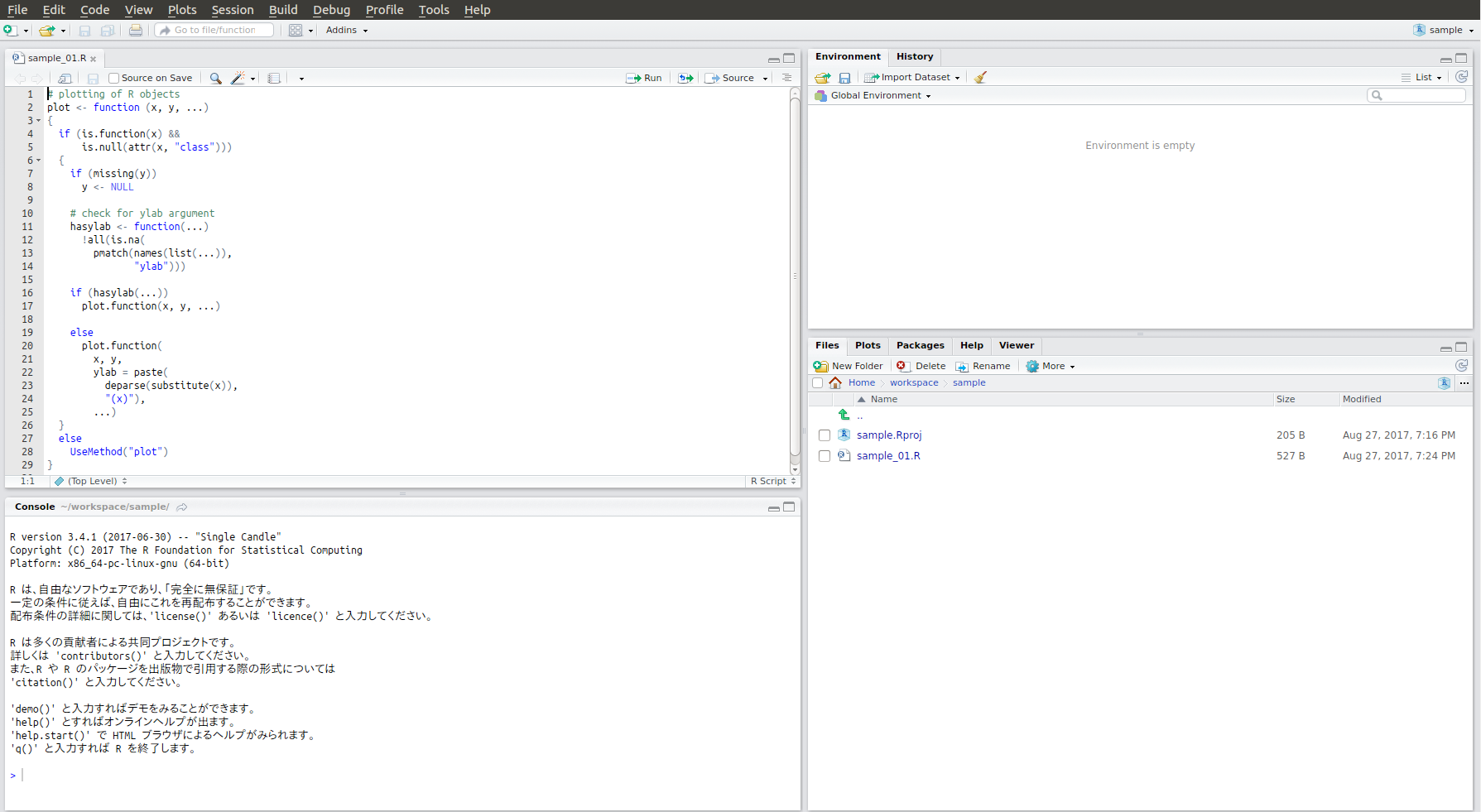
Task: Open the Debug menu
Action: (x=331, y=10)
